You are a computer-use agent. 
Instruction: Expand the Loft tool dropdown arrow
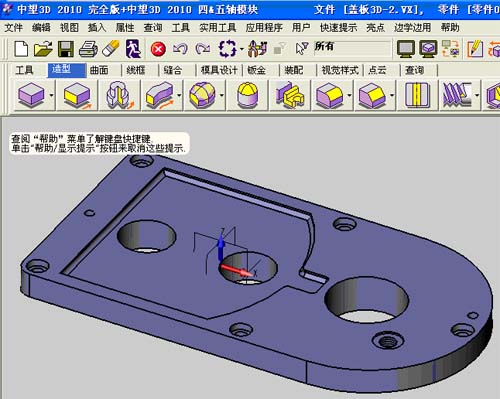222,96
